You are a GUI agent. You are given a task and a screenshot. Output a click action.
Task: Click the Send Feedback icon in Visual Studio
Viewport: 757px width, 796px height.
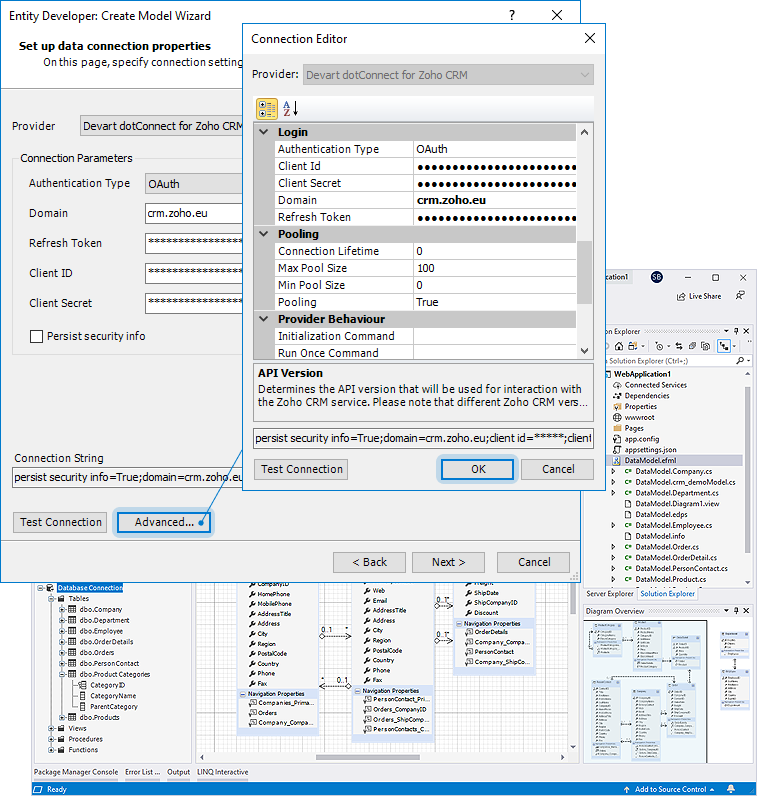coord(741,295)
